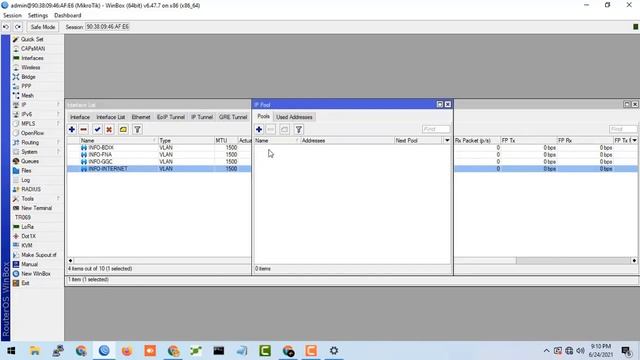Open PPP in sidebar
Viewport: 640px width, 360px height.
pos(26,86)
